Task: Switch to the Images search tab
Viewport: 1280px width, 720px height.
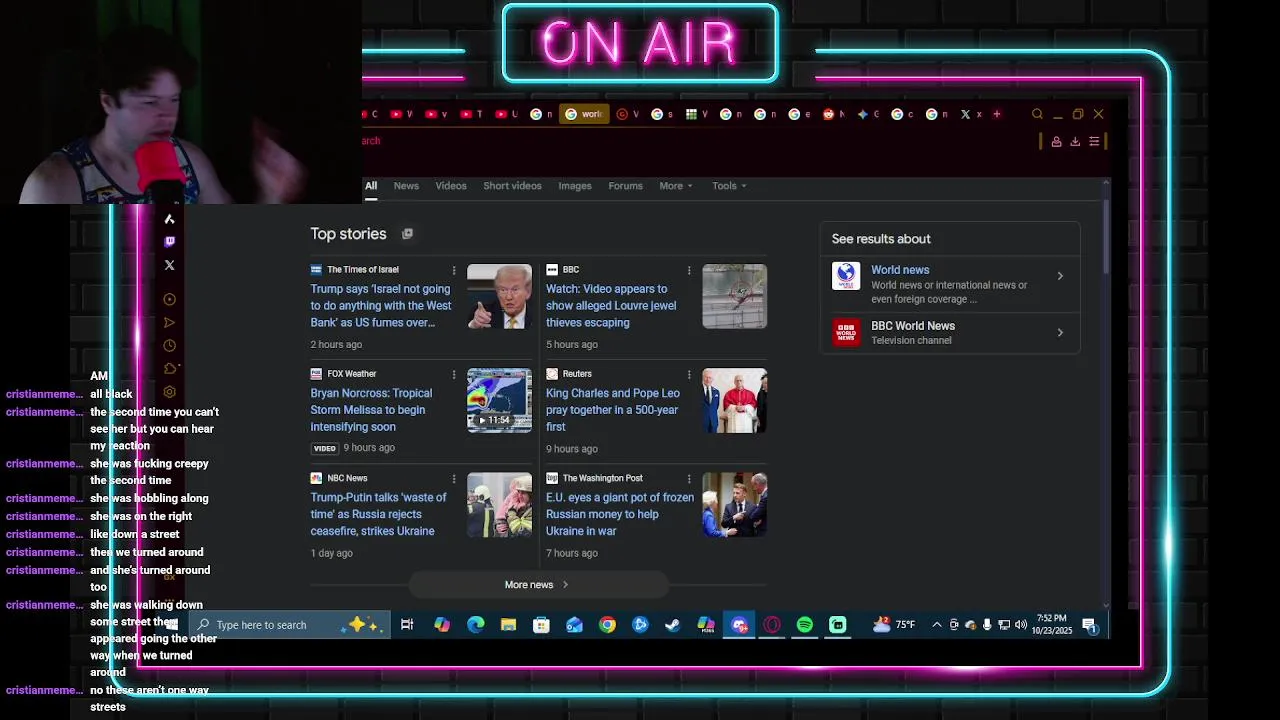Action: tap(575, 186)
